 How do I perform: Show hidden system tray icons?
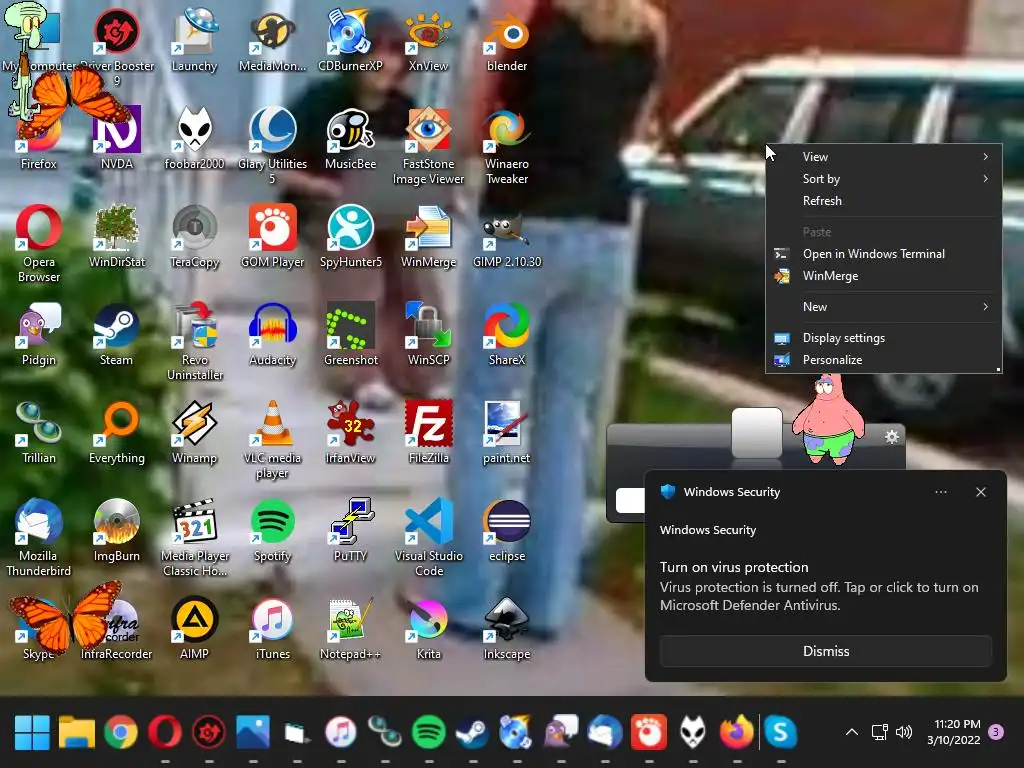click(852, 732)
